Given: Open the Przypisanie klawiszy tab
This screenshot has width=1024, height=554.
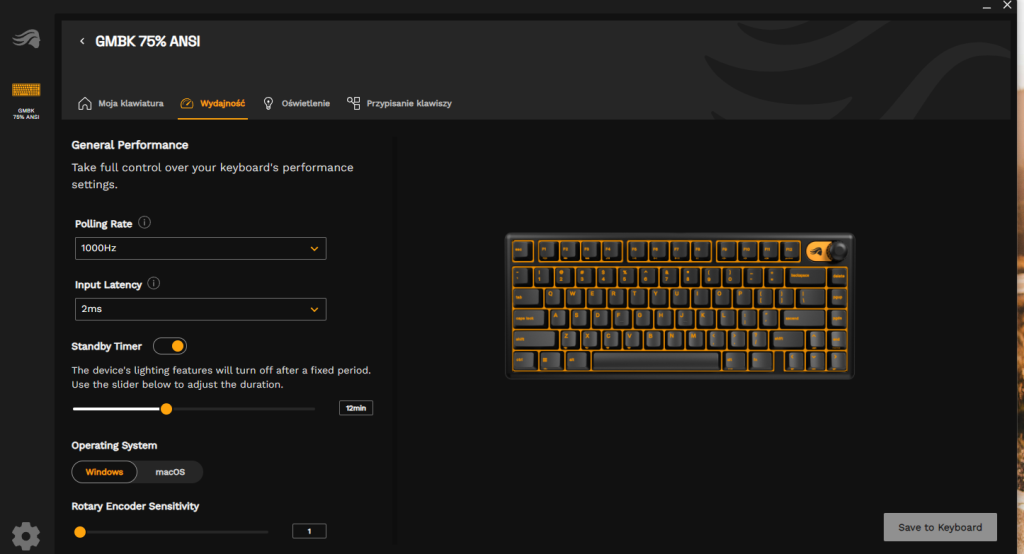Looking at the screenshot, I should [x=399, y=103].
